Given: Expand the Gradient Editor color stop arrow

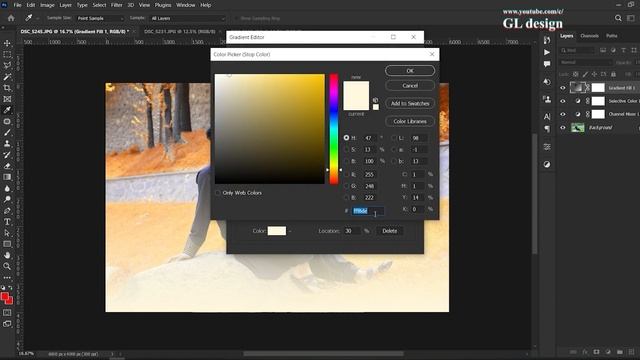Looking at the screenshot, I should tap(290, 231).
